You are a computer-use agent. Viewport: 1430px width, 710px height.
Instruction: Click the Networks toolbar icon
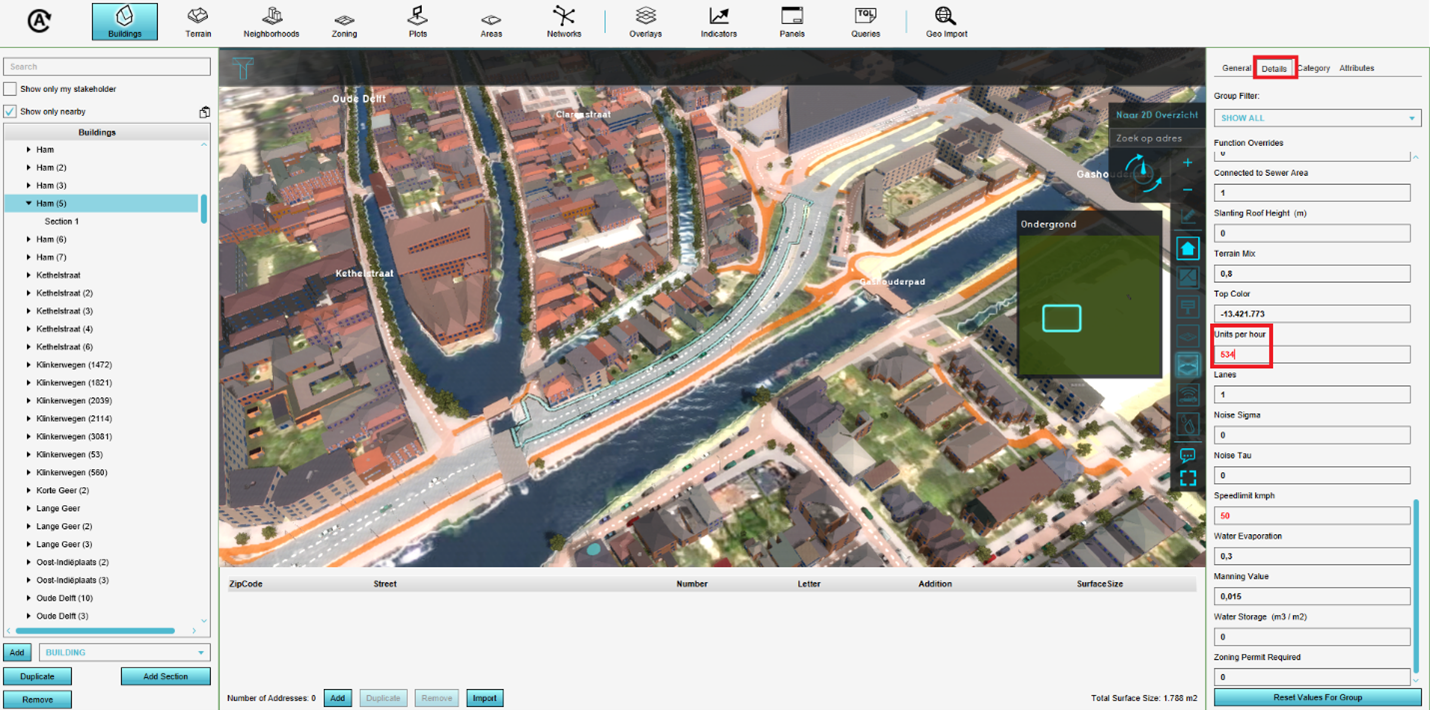pos(564,21)
